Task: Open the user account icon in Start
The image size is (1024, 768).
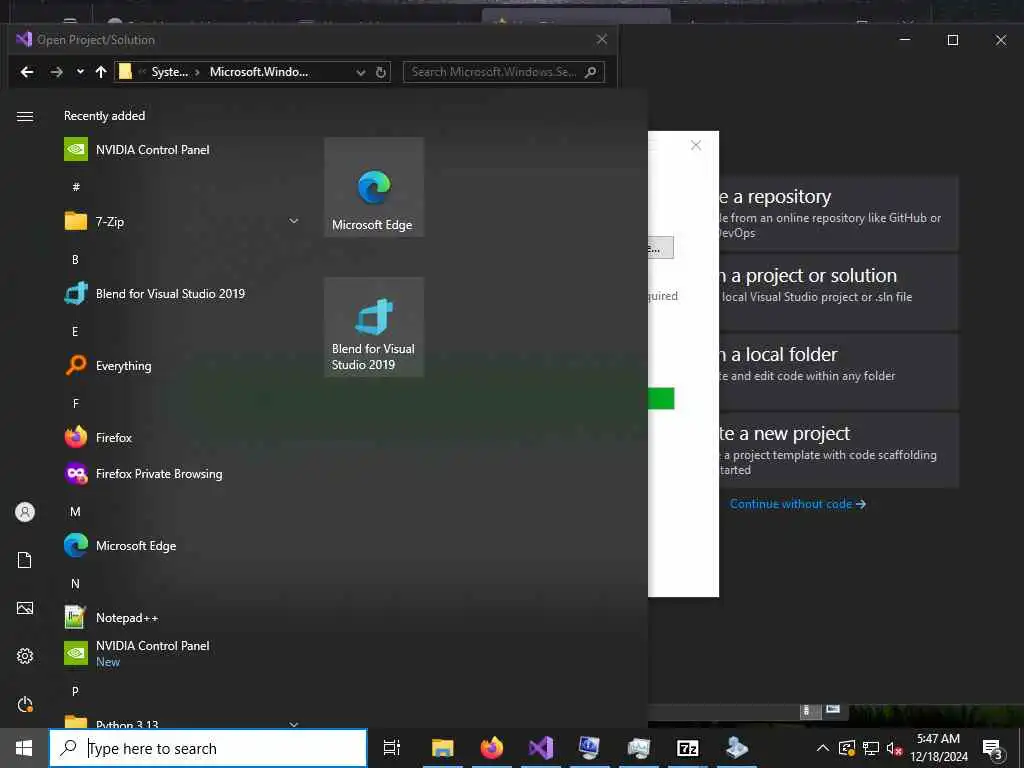Action: [x=25, y=512]
